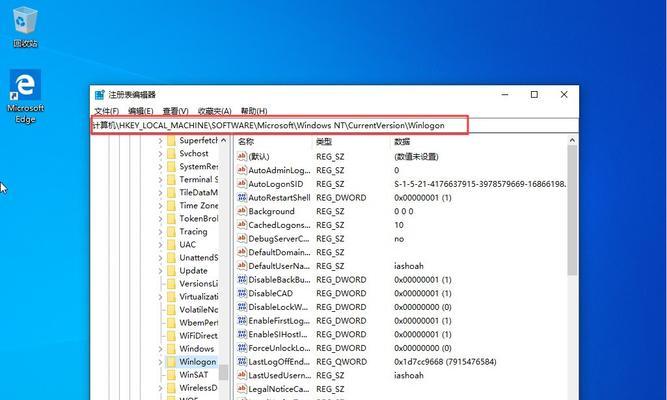Click the UAC folder icon in tree
Image resolution: width=667 pixels, height=400 pixels.
point(171,245)
